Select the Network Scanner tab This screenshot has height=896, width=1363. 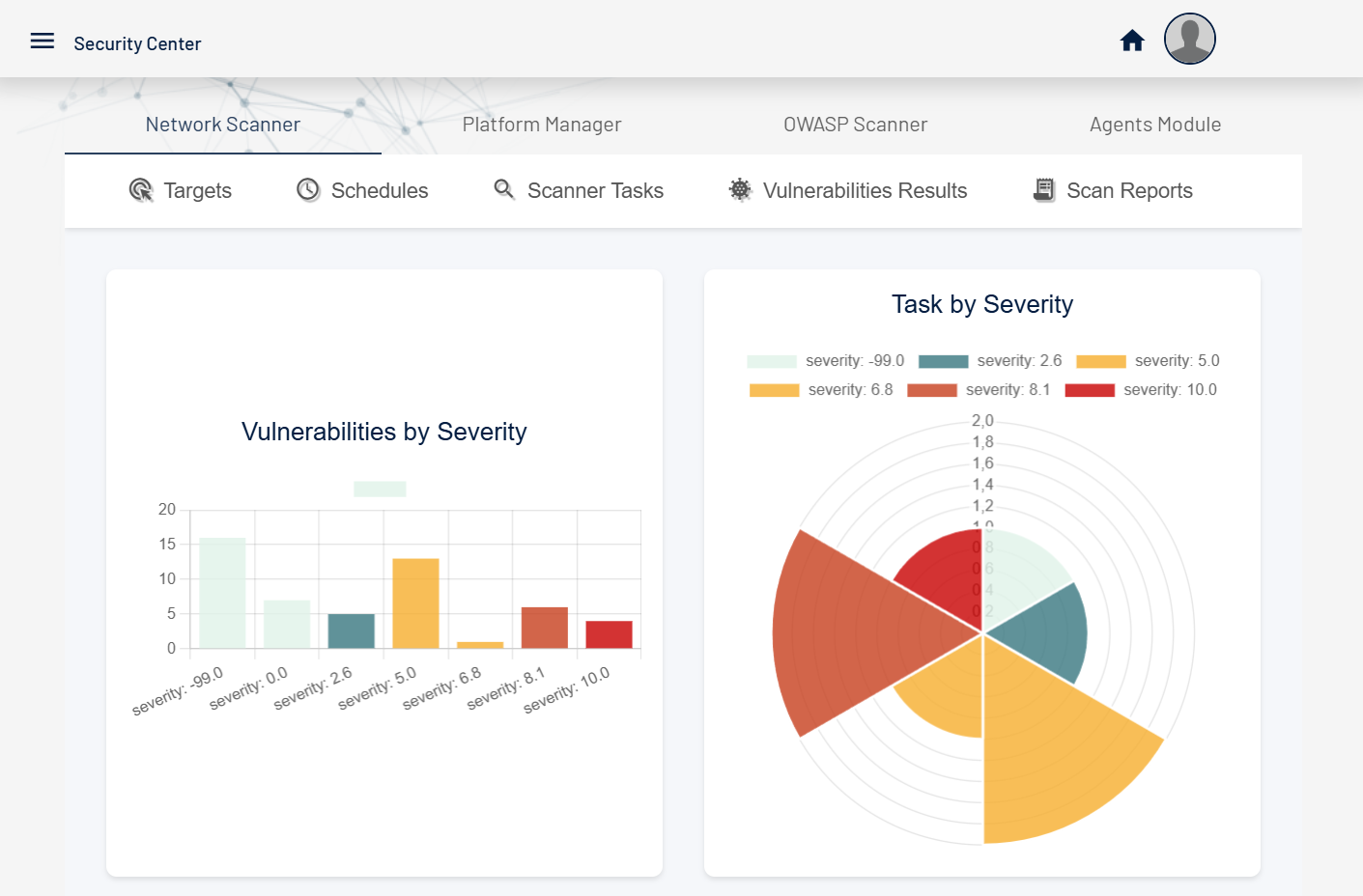223,125
